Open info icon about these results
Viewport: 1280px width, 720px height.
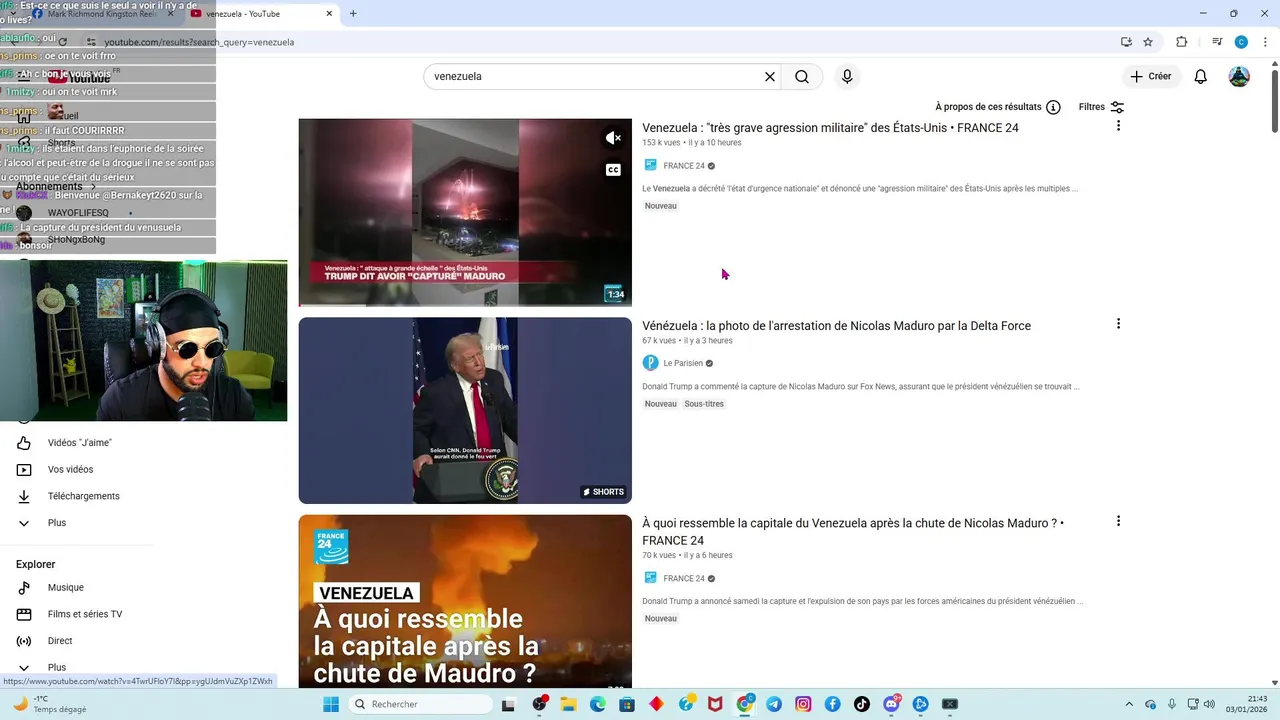coord(1053,107)
